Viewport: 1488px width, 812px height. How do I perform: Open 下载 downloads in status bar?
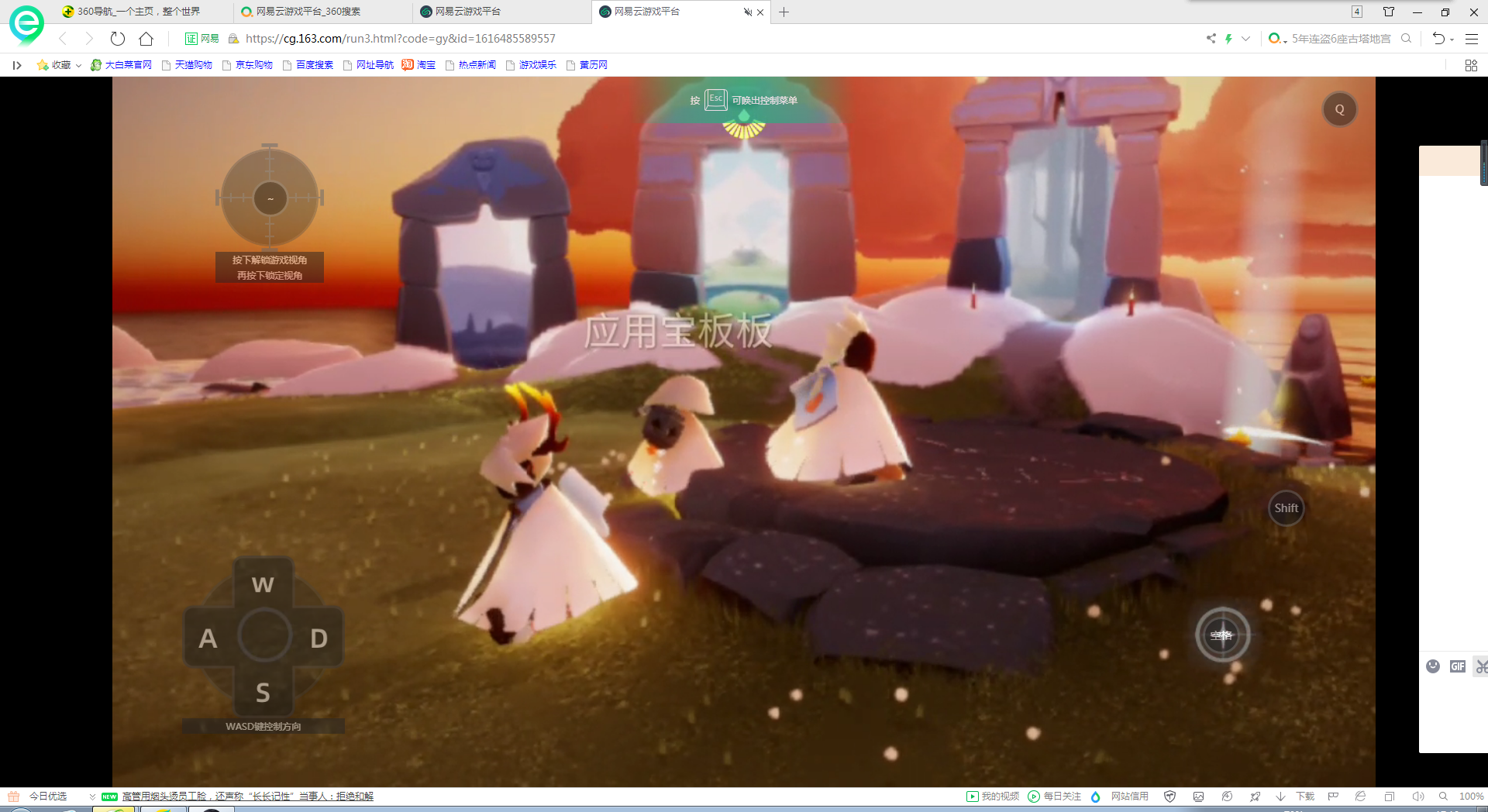(x=1295, y=797)
